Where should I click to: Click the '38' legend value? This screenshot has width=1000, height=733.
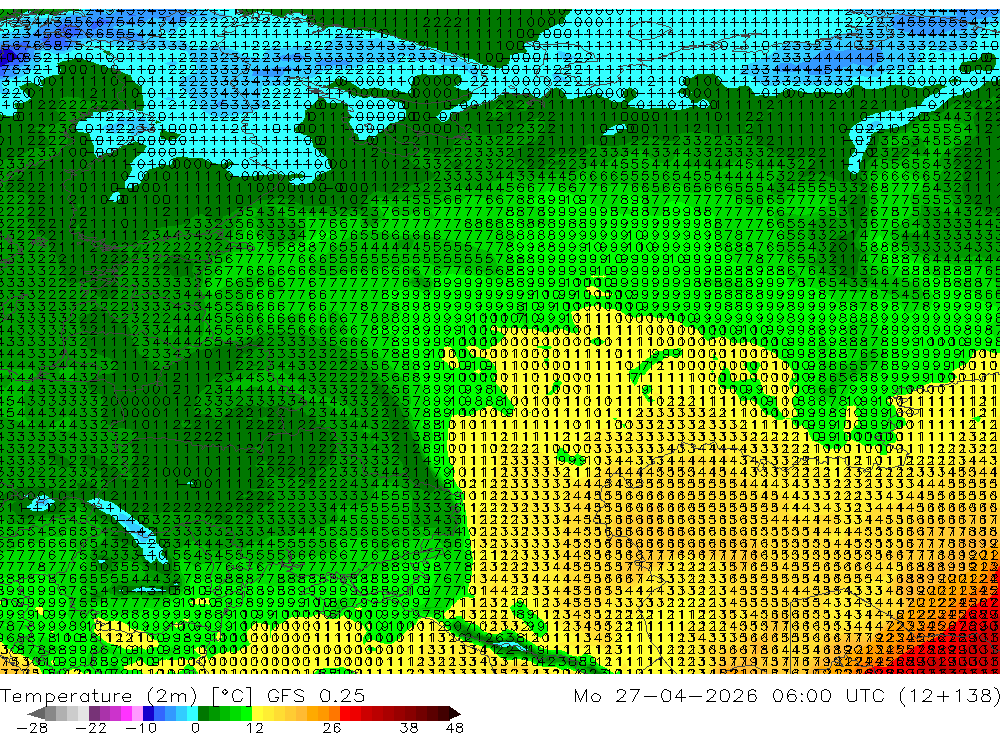click(x=409, y=727)
